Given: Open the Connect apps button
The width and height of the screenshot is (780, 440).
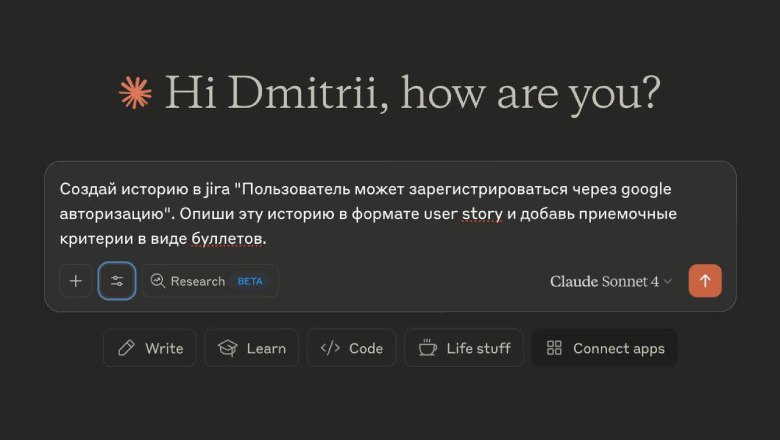Looking at the screenshot, I should click(x=605, y=348).
